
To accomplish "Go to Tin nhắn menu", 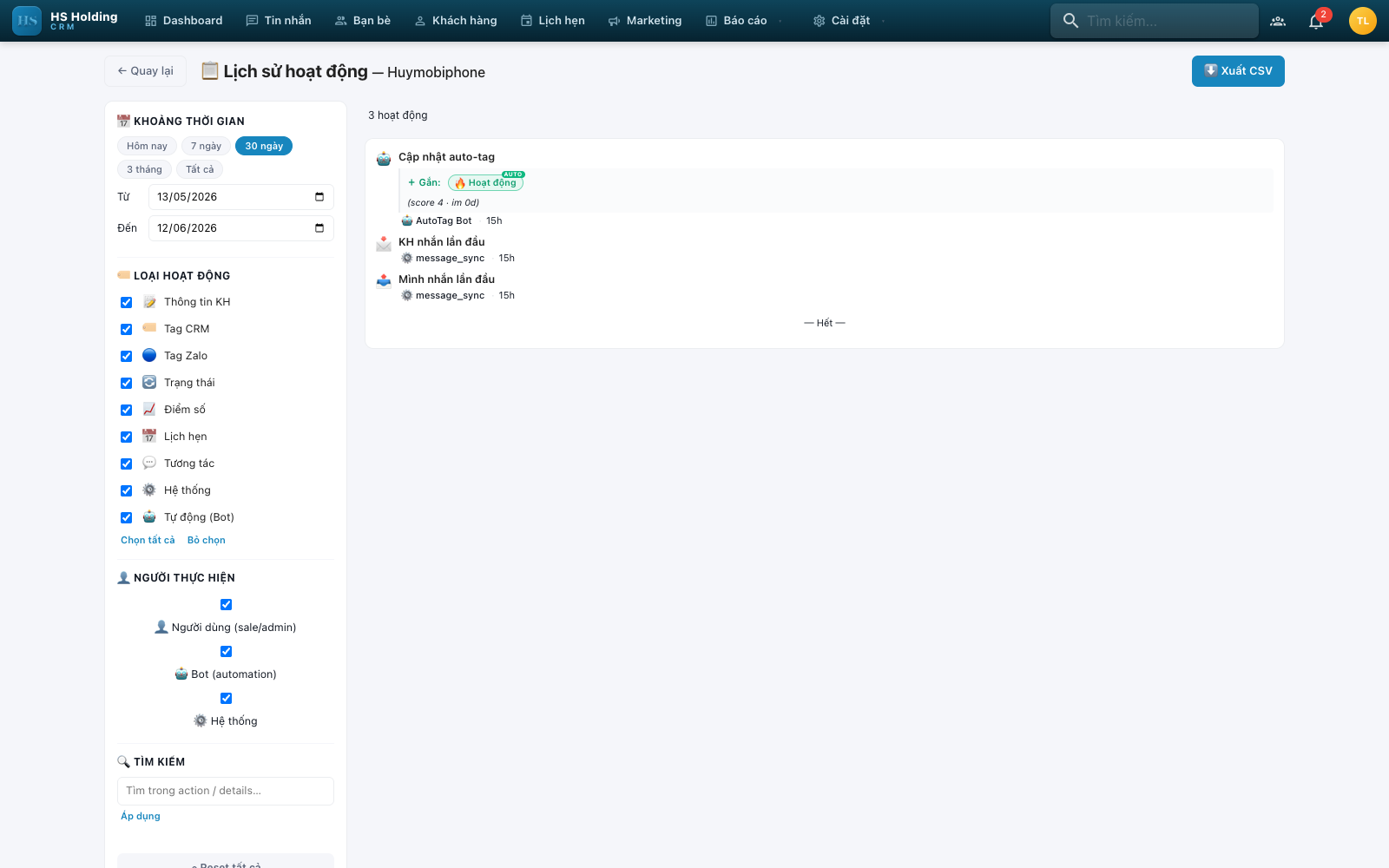I will click(x=279, y=21).
